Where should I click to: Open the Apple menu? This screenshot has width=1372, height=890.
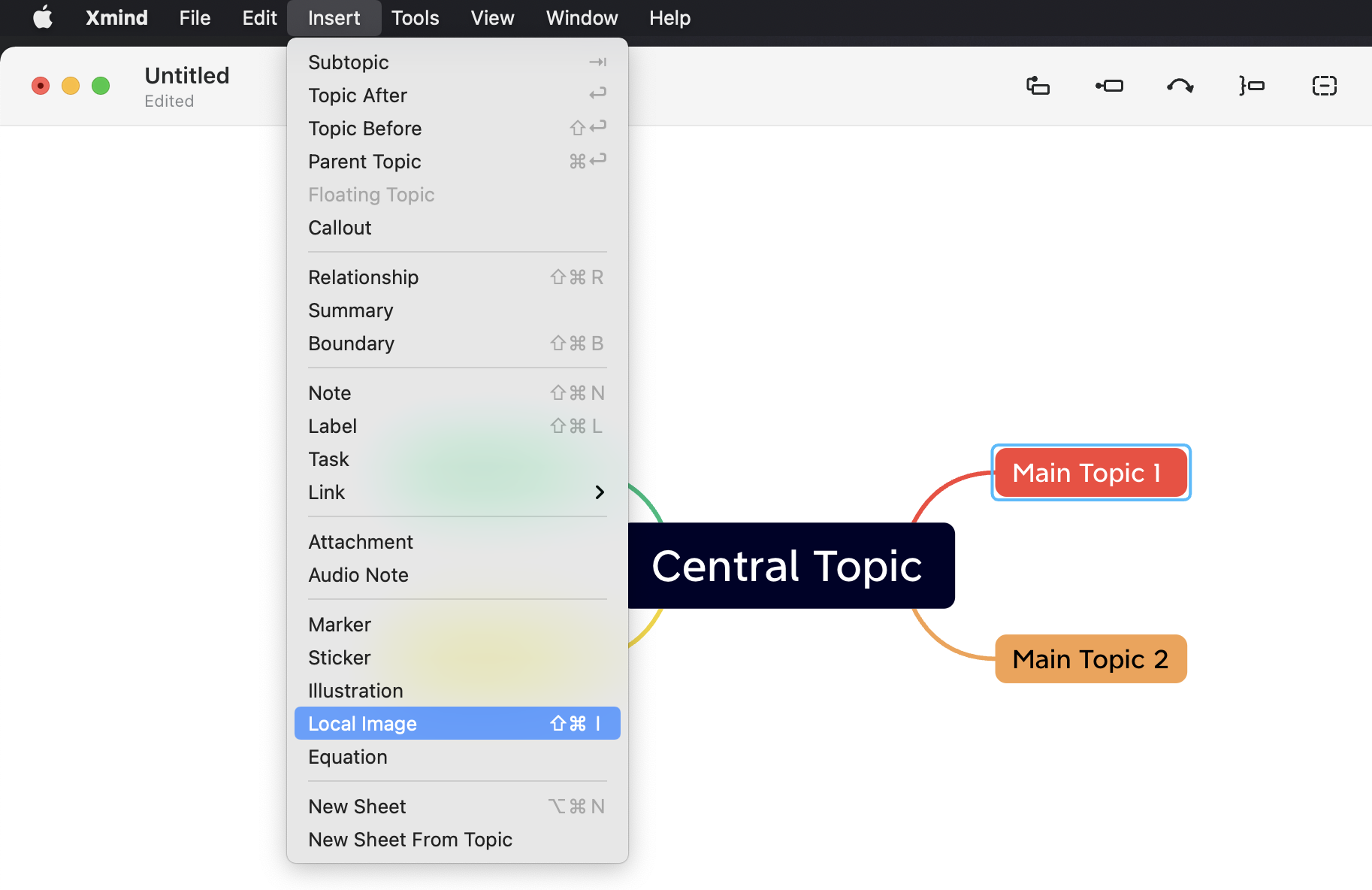point(43,17)
